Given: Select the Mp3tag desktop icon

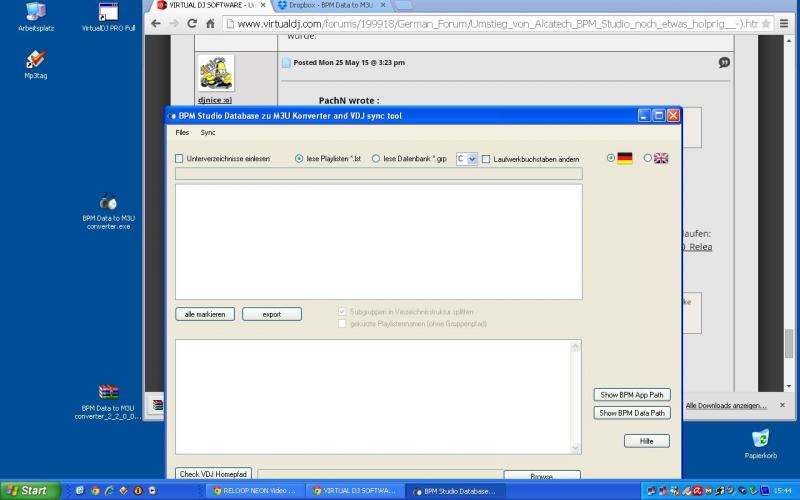Looking at the screenshot, I should coord(36,65).
